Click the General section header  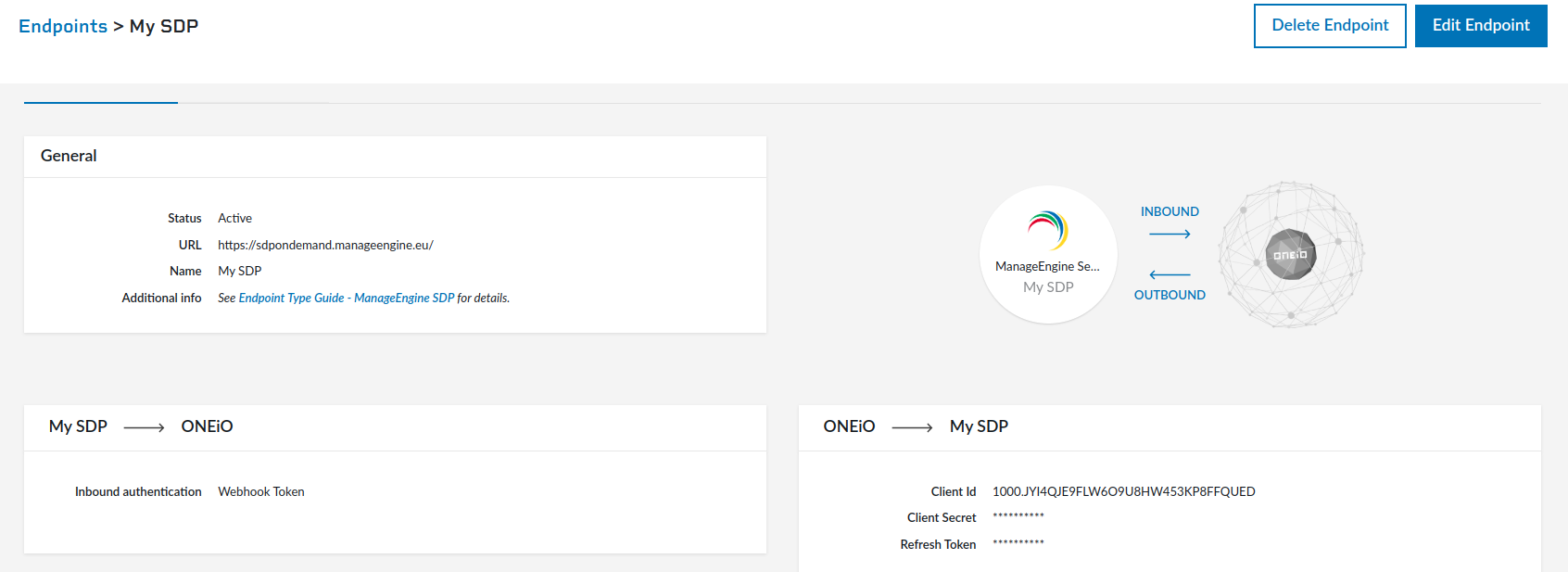69,156
